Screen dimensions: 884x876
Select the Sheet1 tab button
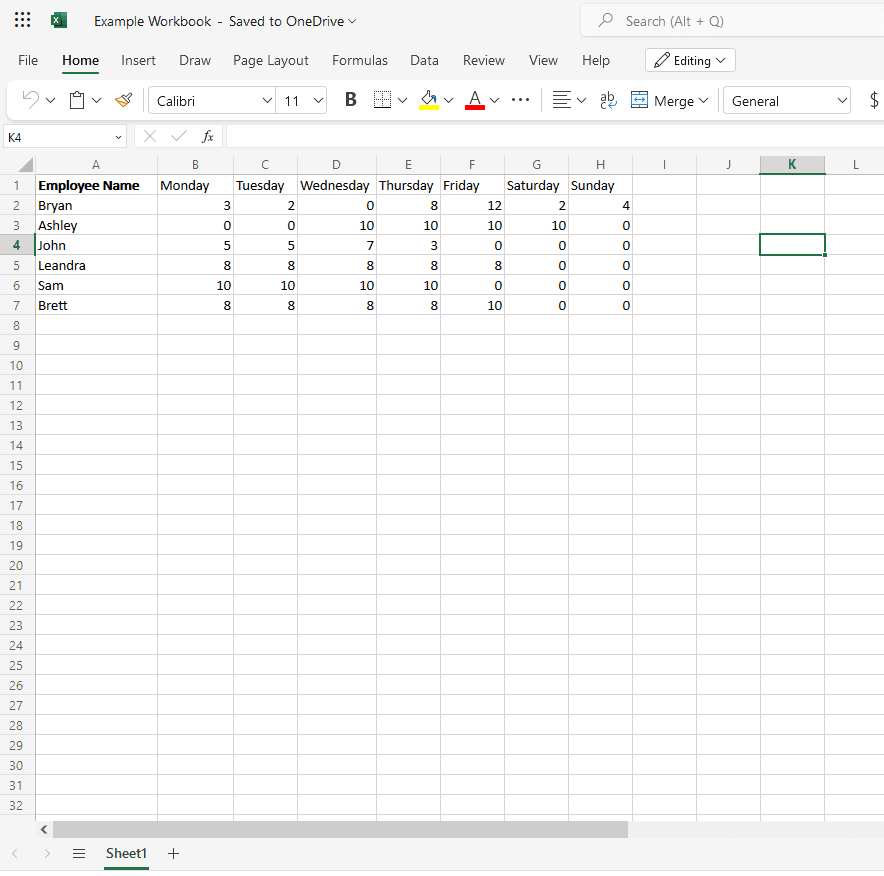[126, 854]
